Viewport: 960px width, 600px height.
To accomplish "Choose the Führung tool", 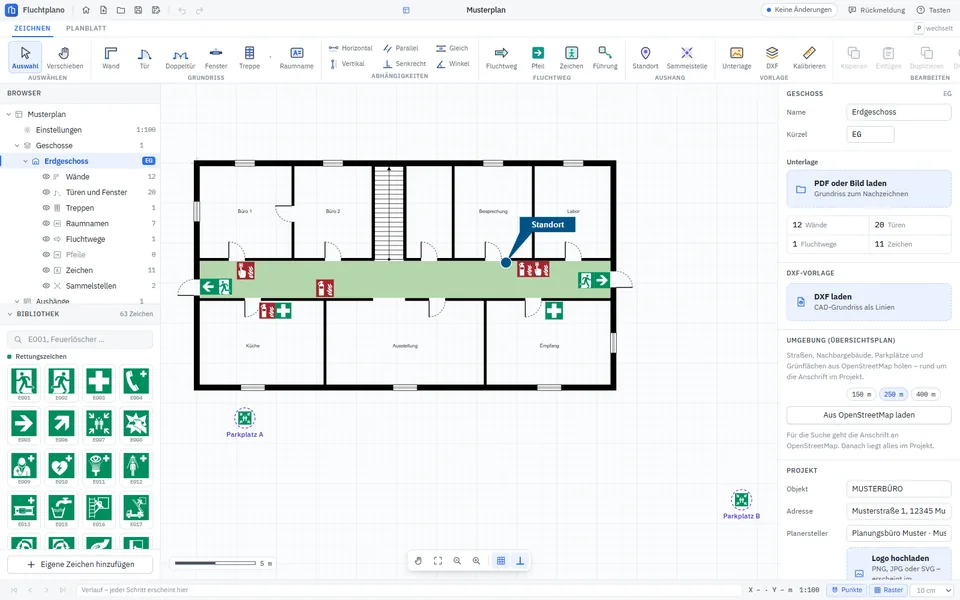I will tap(605, 58).
